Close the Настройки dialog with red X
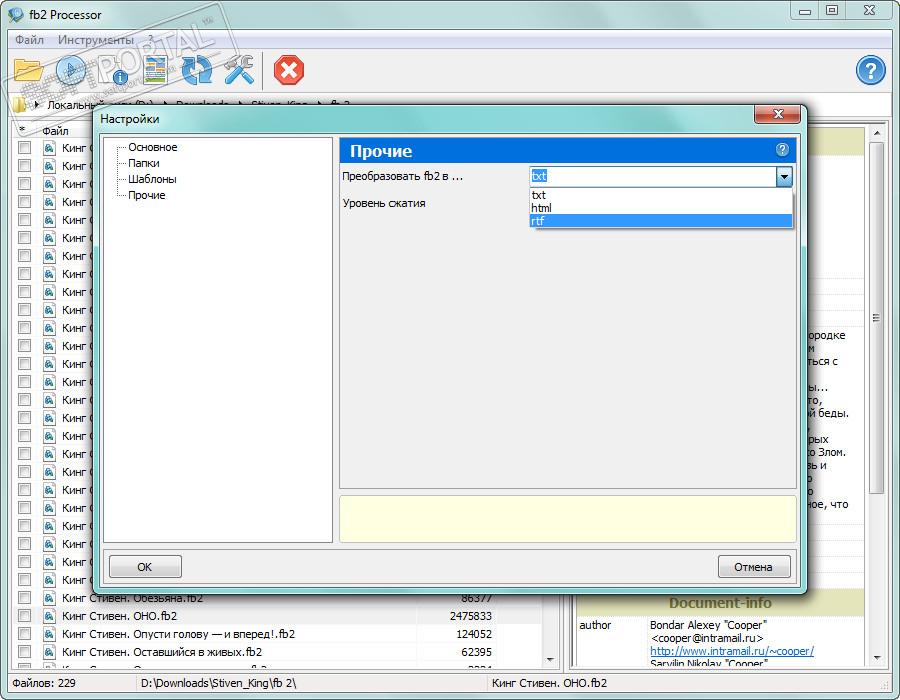Screen dimensions: 900x700 (777, 114)
